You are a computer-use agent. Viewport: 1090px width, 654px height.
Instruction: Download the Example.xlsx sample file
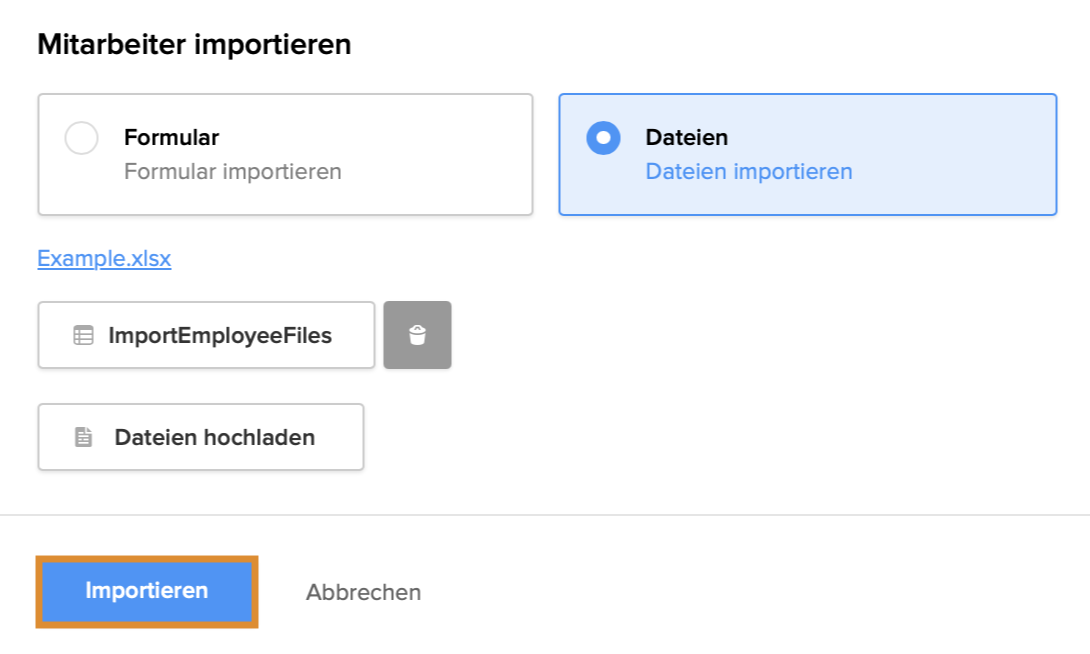[x=104, y=259]
